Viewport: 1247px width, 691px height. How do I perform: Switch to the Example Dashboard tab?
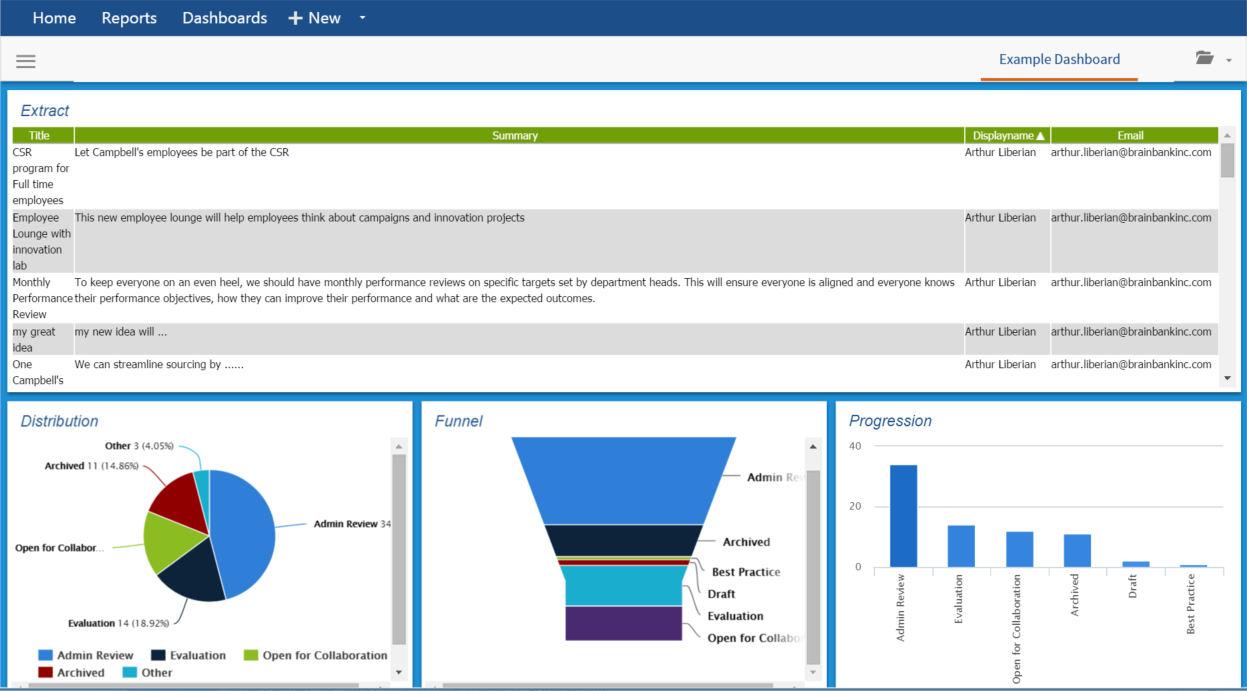(1058, 59)
